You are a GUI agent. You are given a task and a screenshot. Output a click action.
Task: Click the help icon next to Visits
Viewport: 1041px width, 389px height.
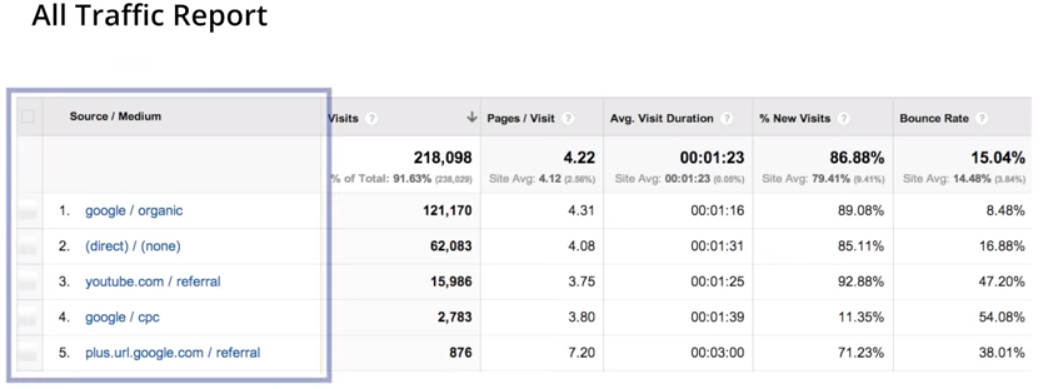point(372,118)
